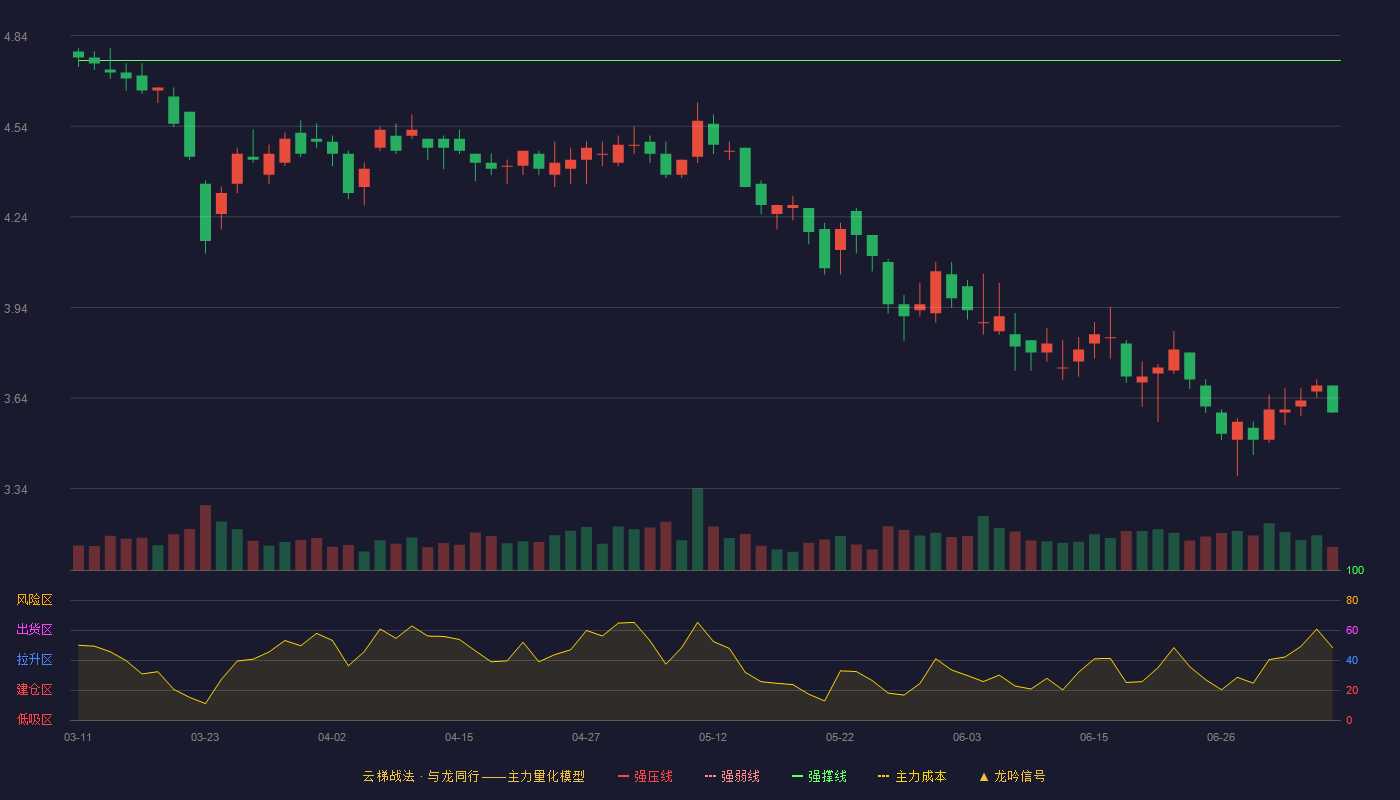Hide the 主力成本 series via legend label
The width and height of the screenshot is (1400, 800).
coord(921,776)
